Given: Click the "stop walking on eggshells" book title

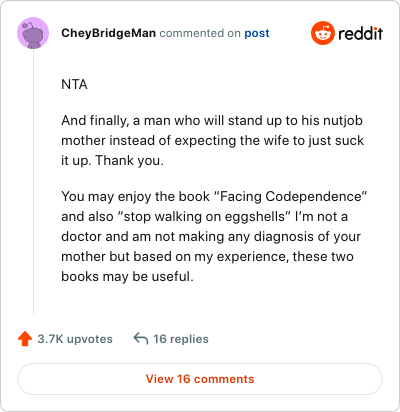Looking at the screenshot, I should 204,217.
